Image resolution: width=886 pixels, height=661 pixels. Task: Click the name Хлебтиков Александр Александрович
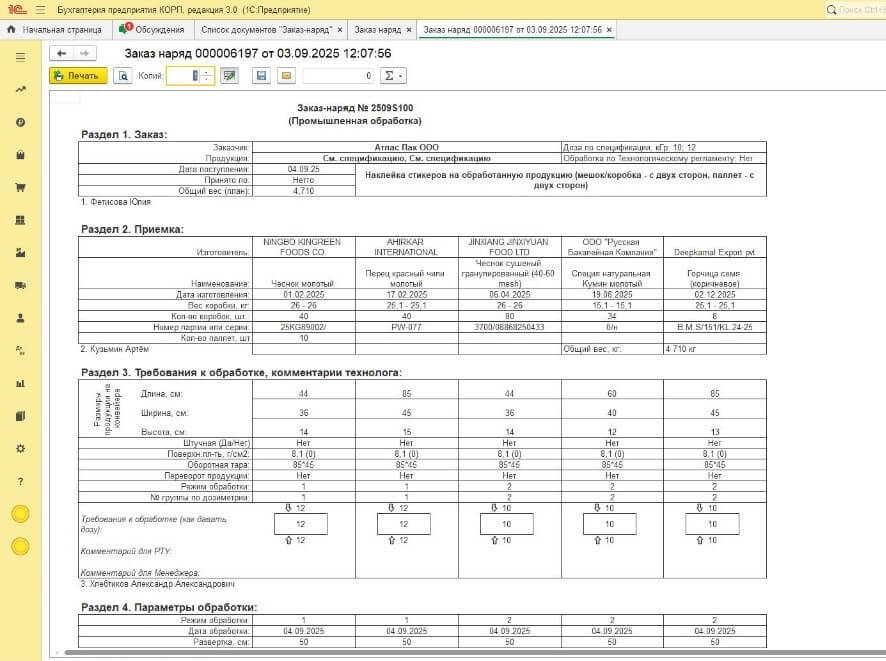162,584
